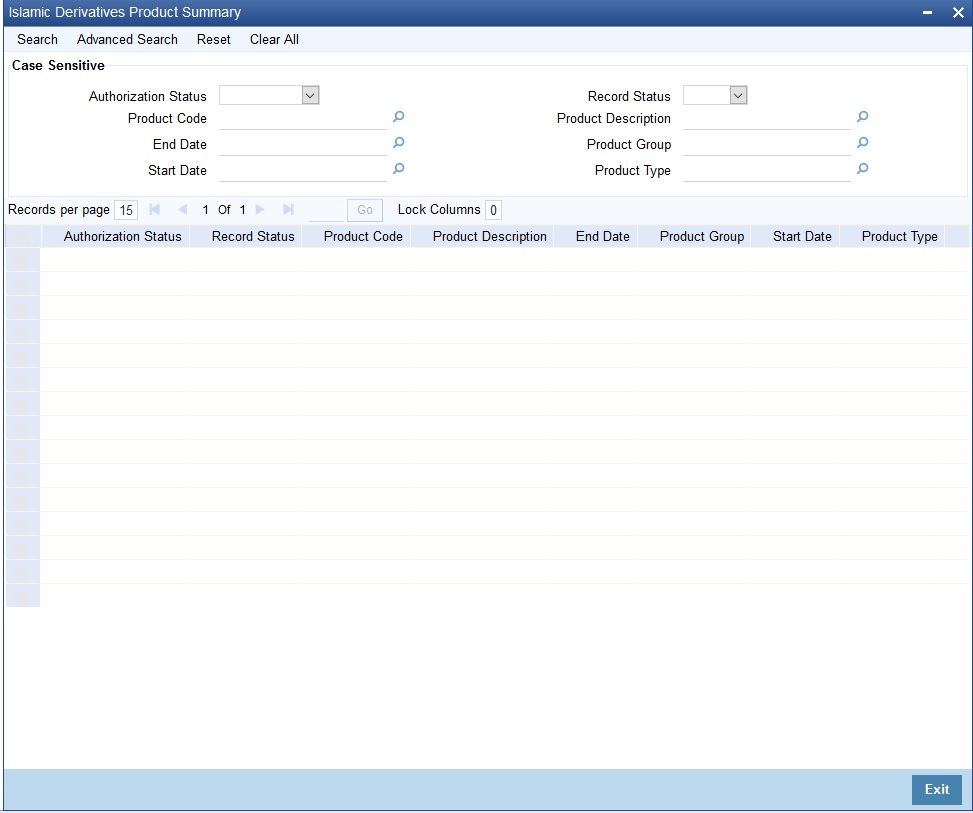Viewport: 973px width, 813px height.
Task: Sort by Product Group column header
Action: [x=702, y=236]
